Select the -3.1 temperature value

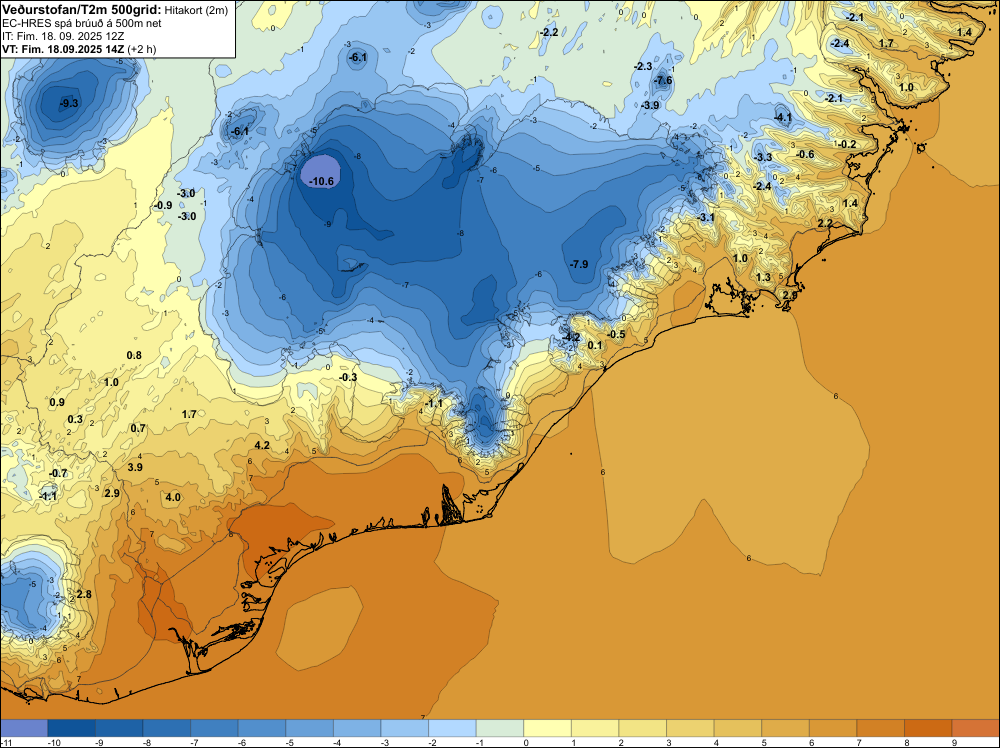point(705,217)
